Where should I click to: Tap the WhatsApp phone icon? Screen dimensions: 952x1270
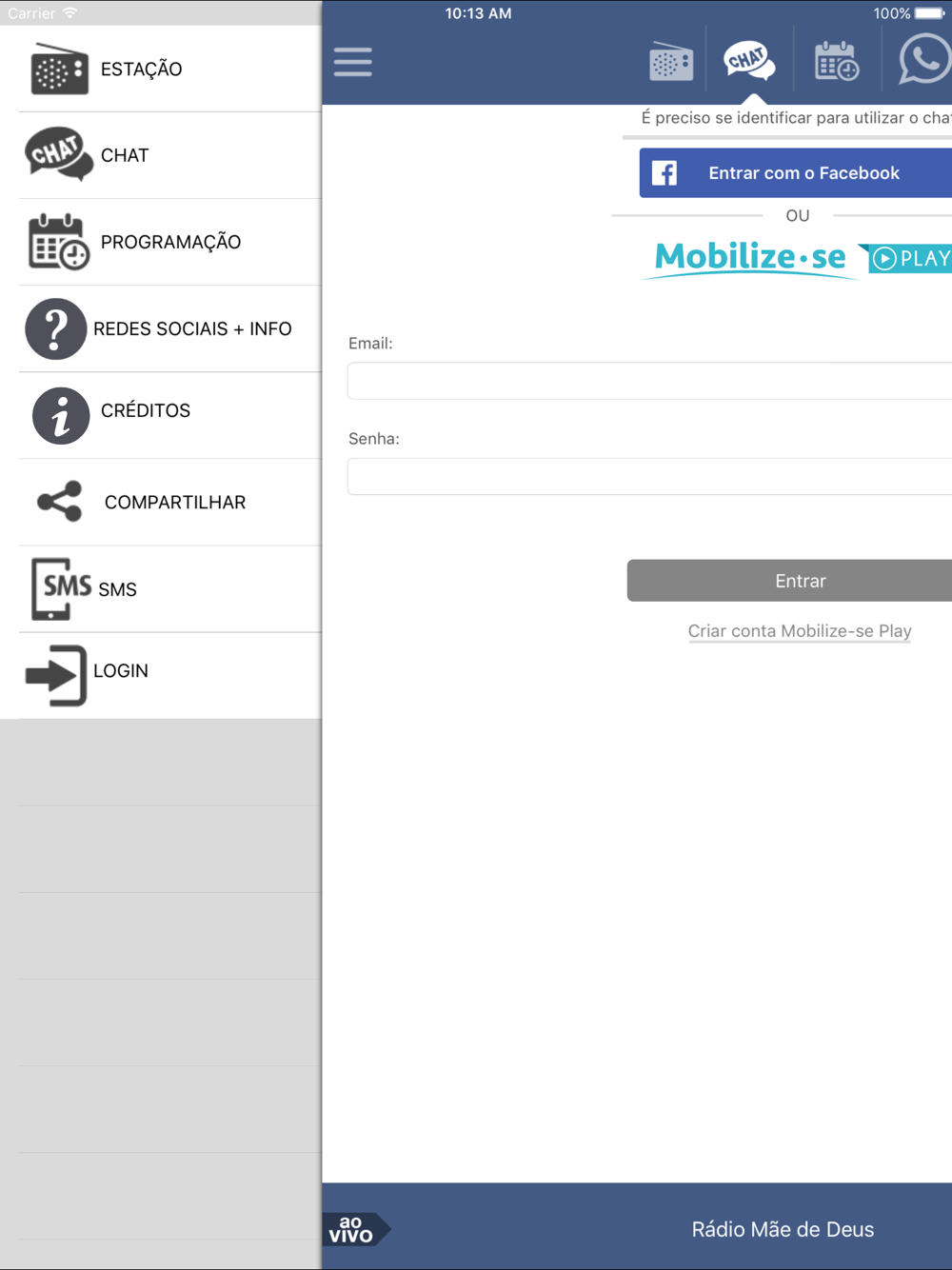(924, 59)
